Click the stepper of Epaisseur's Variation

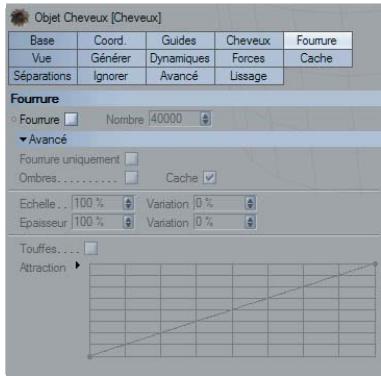[250, 222]
